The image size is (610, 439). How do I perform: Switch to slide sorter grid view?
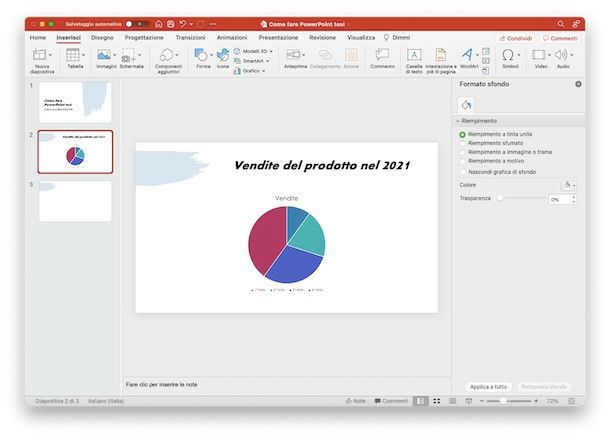tap(436, 401)
